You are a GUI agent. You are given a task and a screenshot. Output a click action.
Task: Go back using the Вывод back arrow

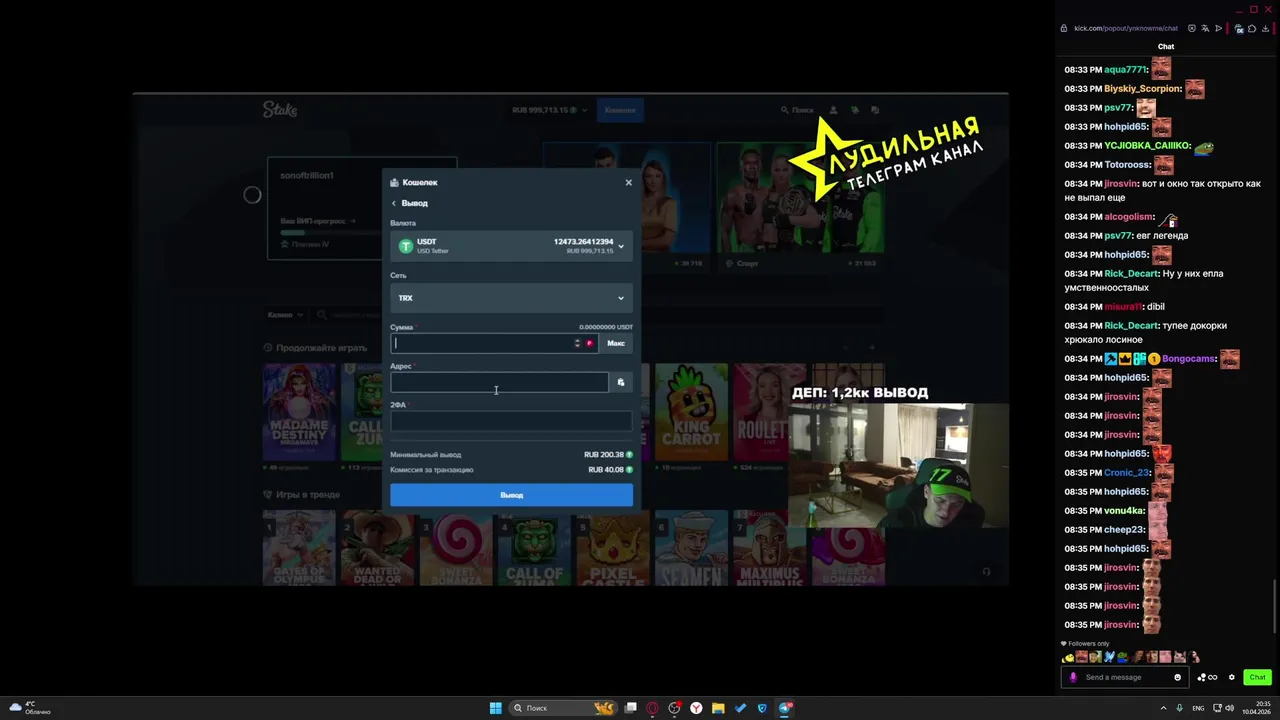[x=394, y=203]
